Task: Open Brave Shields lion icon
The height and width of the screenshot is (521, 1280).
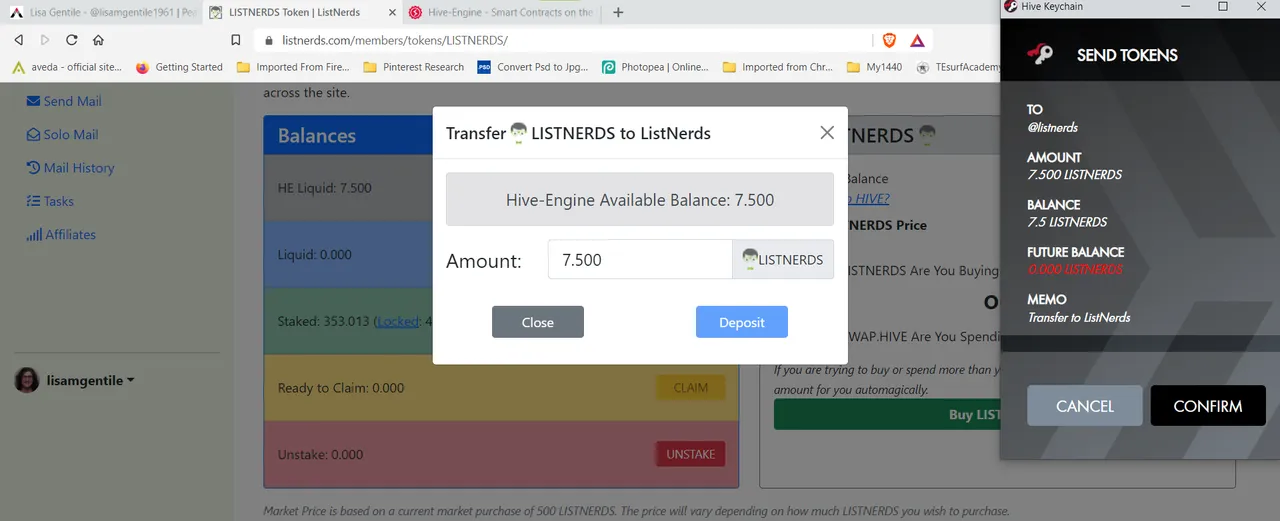Action: [889, 40]
